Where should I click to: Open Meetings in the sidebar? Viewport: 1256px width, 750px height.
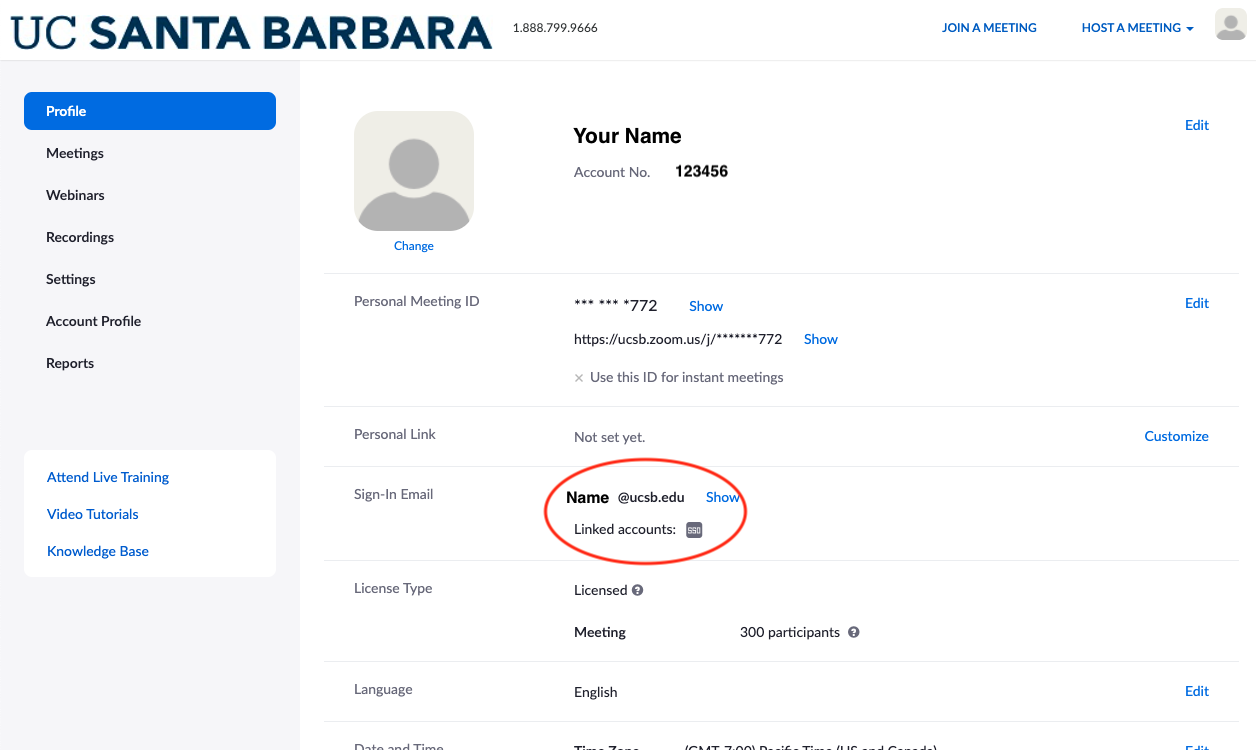(75, 153)
